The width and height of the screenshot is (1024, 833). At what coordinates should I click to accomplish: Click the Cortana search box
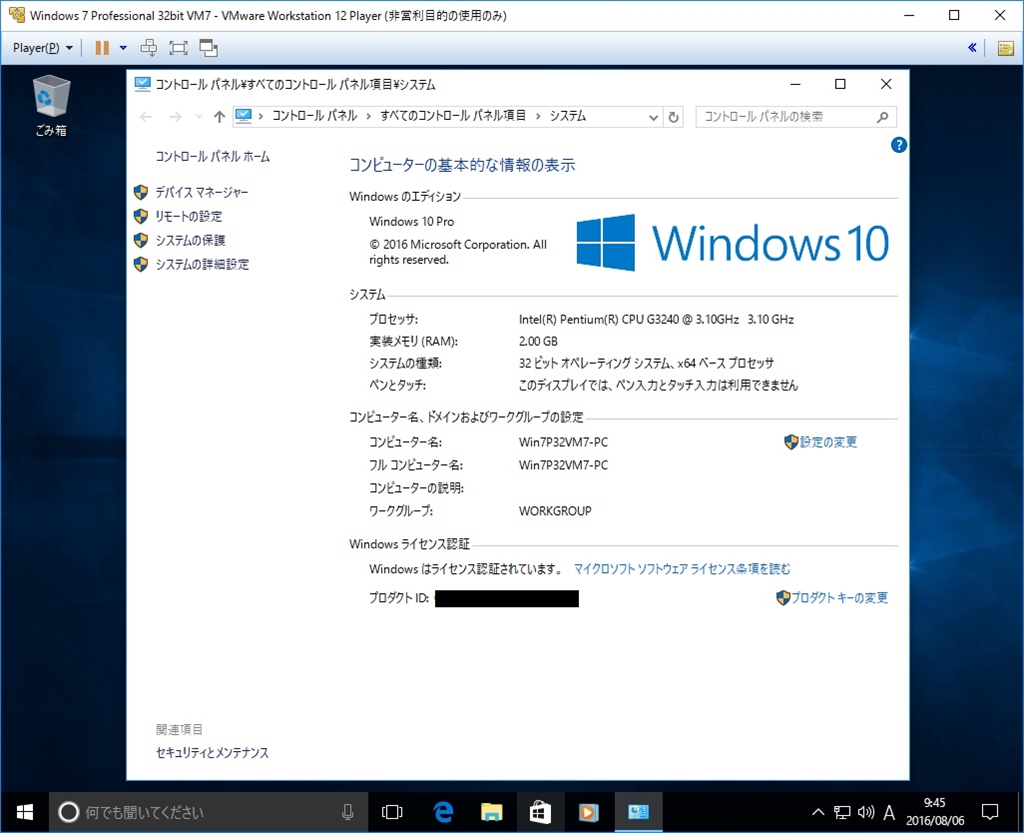208,812
